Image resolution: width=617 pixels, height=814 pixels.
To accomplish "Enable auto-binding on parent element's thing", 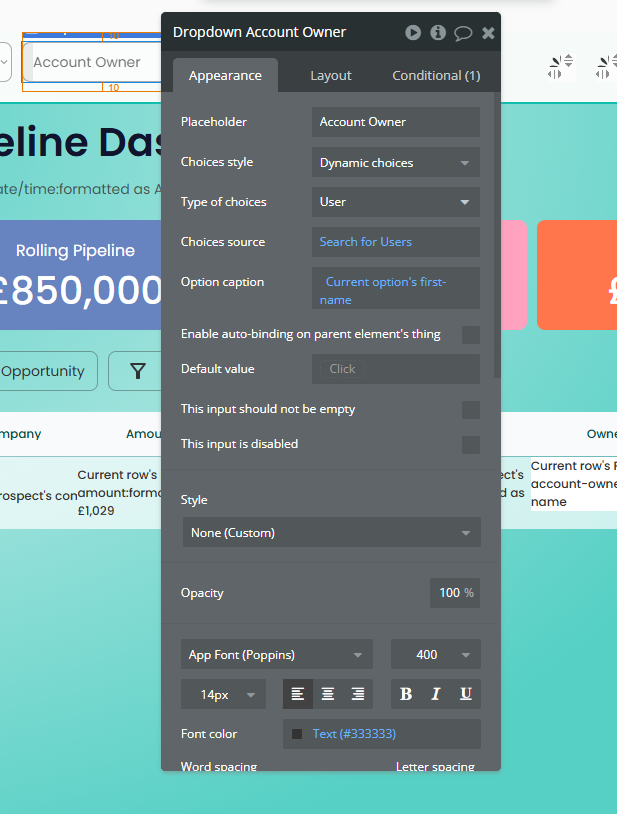I will 471,335.
